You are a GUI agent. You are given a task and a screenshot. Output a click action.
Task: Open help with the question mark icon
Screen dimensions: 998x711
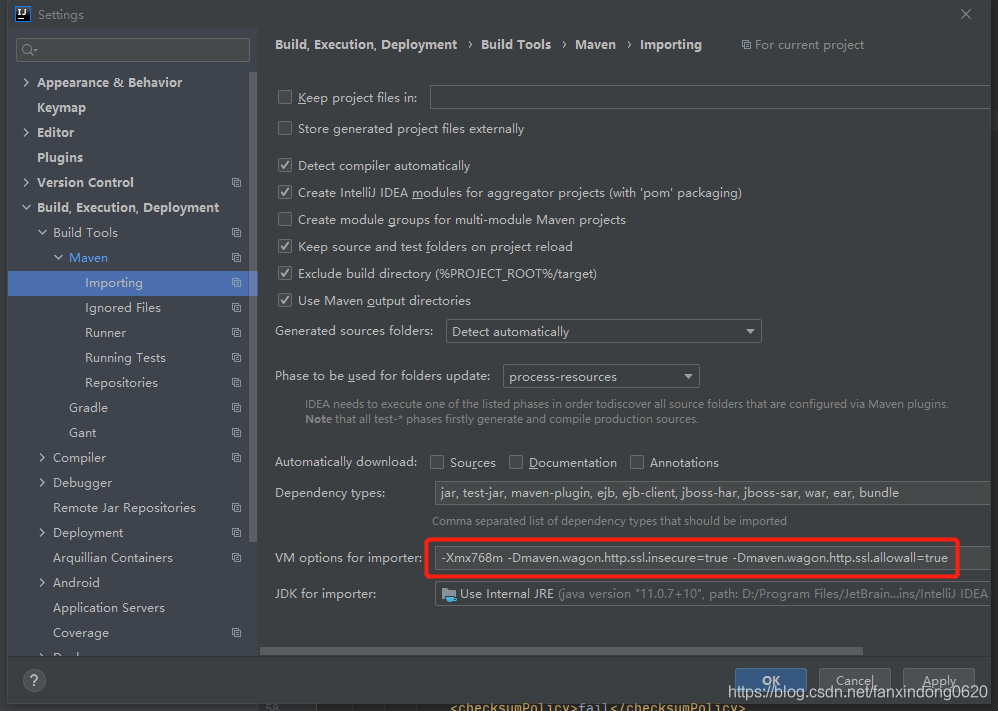tap(34, 680)
